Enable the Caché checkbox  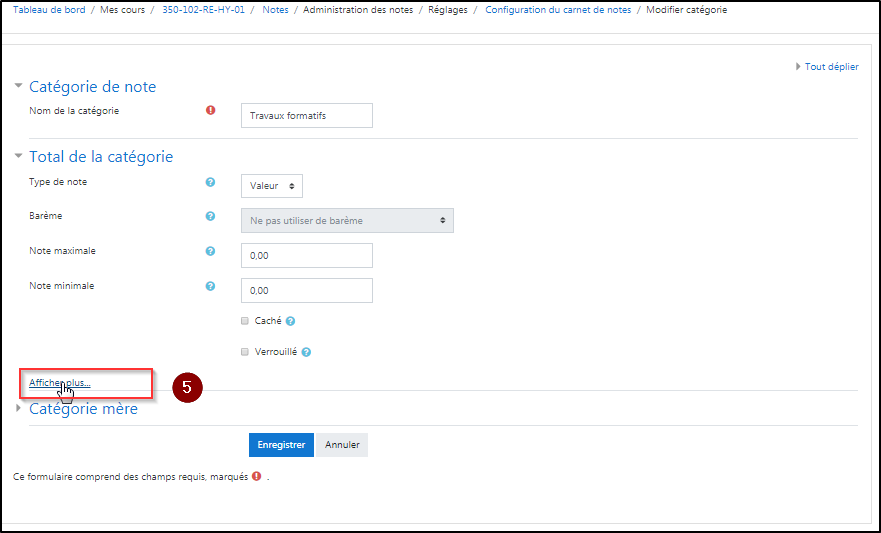pyautogui.click(x=245, y=322)
